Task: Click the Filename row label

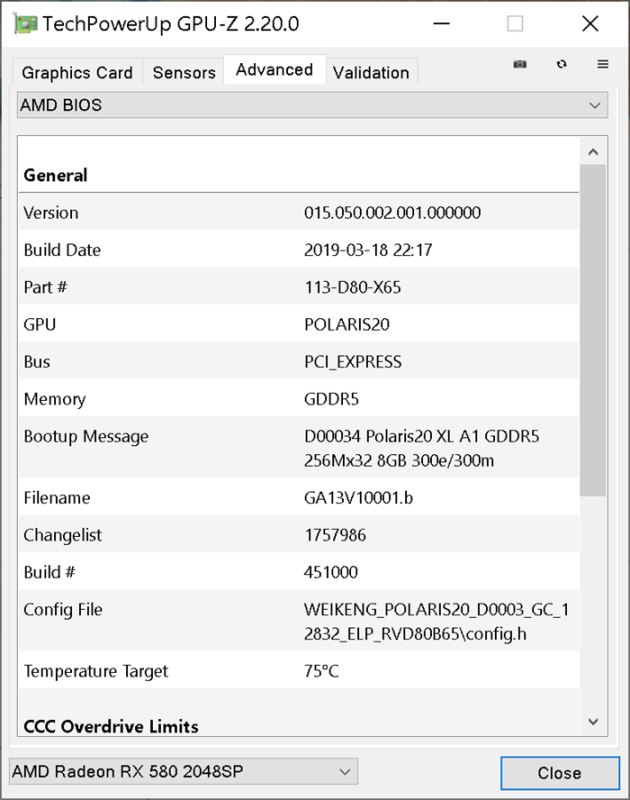Action: click(57, 497)
